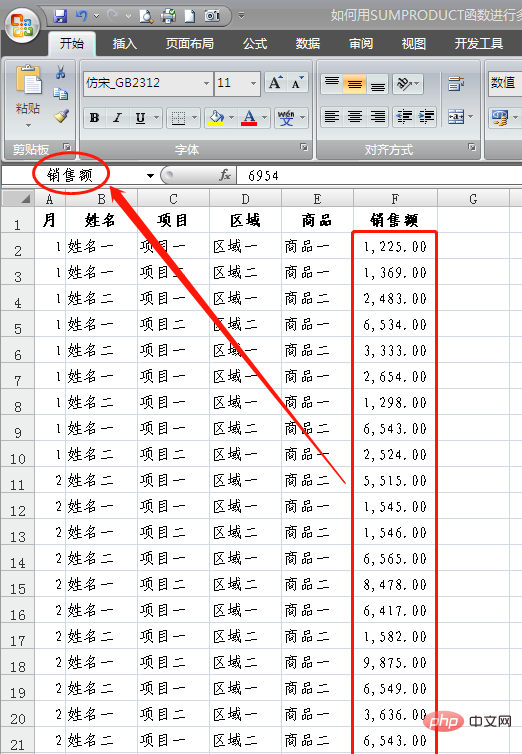522x754 pixels.
Task: Decrease the cell indent
Action: (404, 116)
